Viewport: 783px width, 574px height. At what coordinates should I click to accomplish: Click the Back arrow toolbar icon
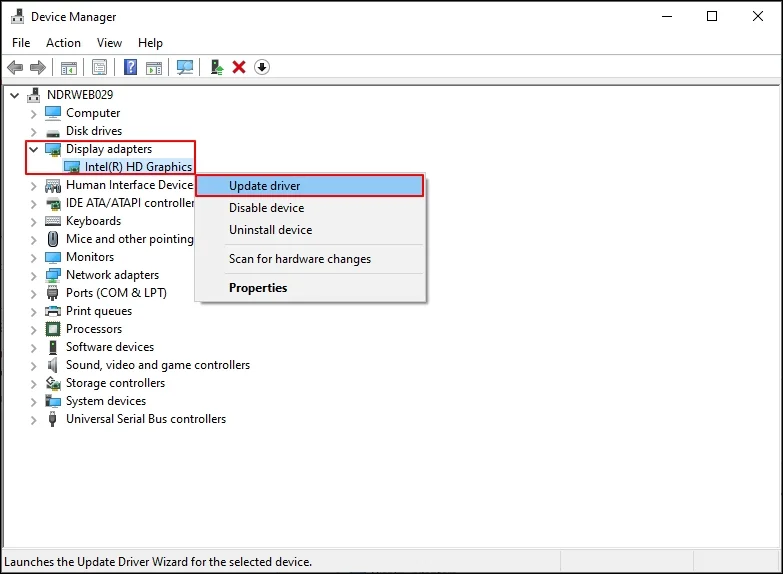click(15, 67)
